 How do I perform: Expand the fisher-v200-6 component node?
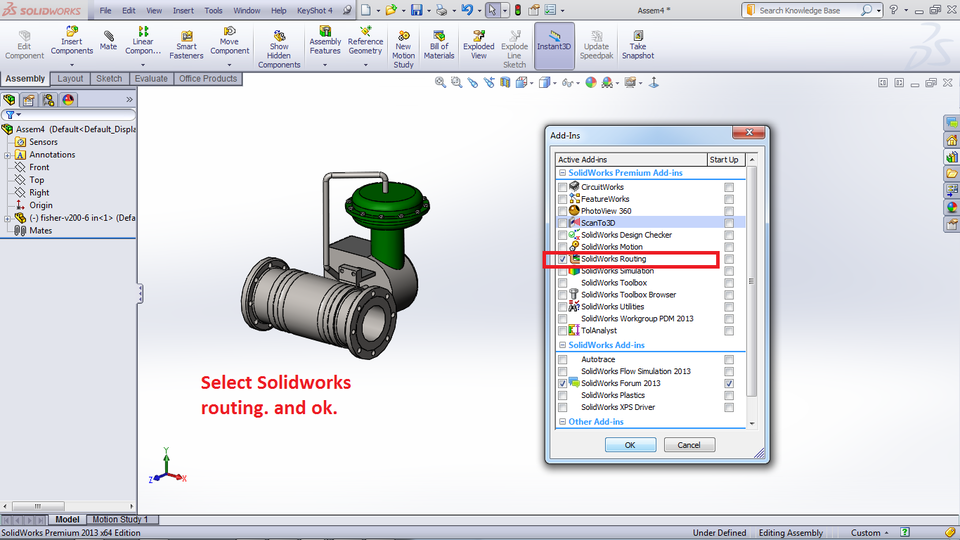click(x=7, y=219)
